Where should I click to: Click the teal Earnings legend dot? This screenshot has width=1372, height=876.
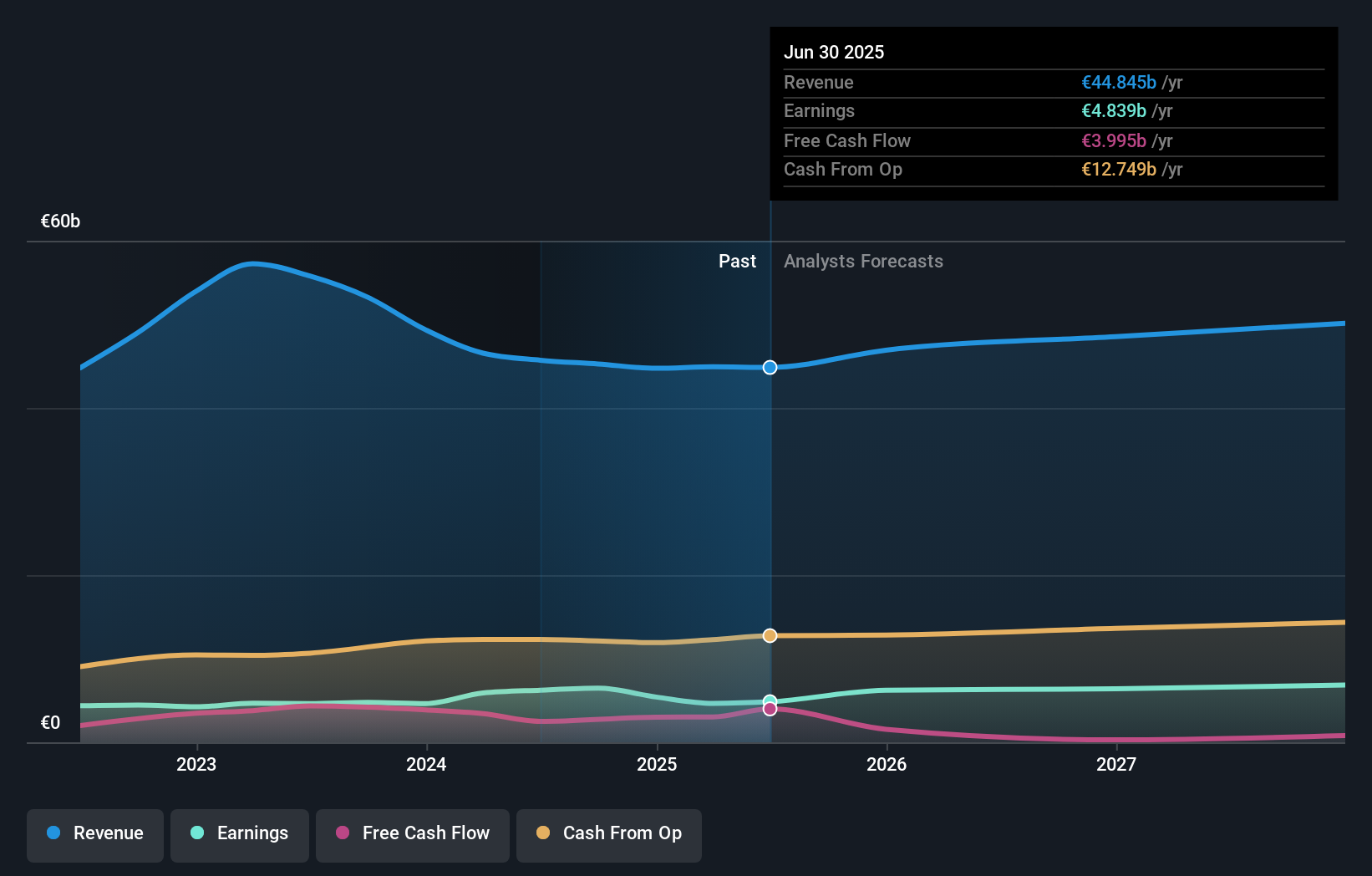[197, 833]
